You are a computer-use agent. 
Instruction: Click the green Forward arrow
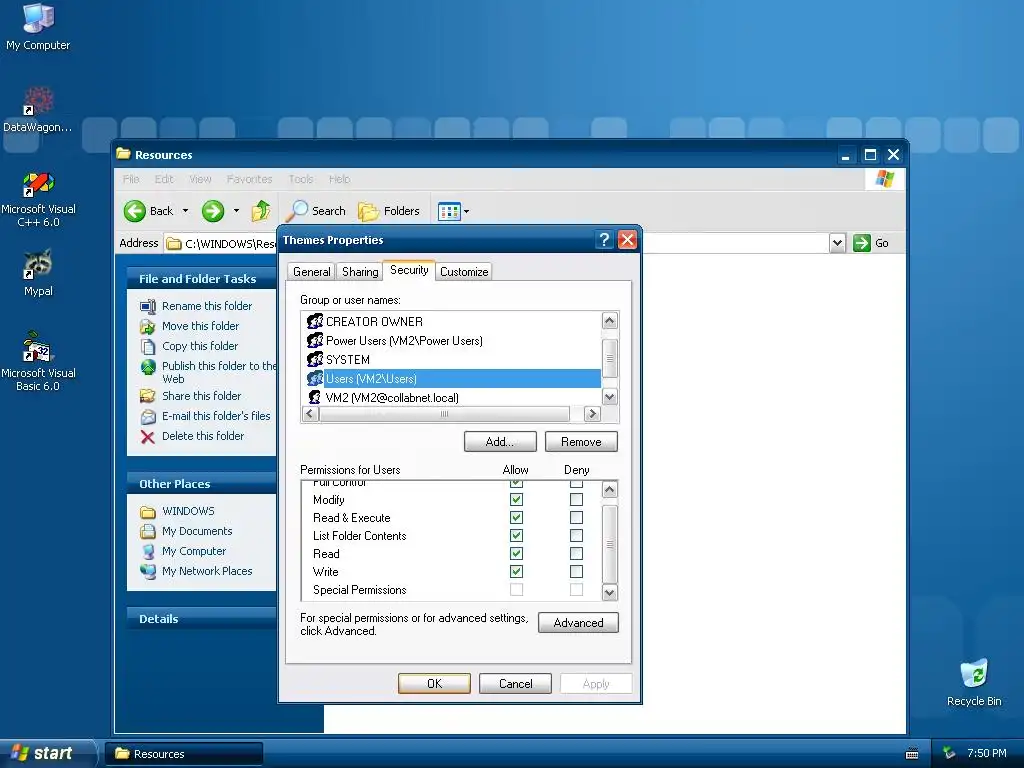213,211
